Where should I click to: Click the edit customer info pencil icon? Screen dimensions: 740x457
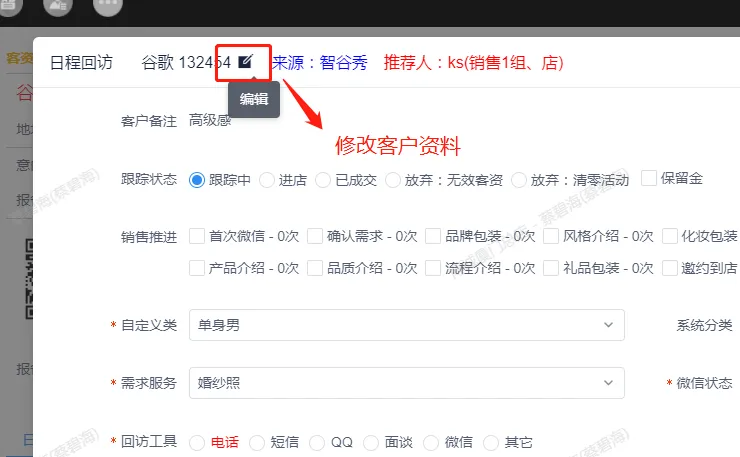tap(246, 62)
